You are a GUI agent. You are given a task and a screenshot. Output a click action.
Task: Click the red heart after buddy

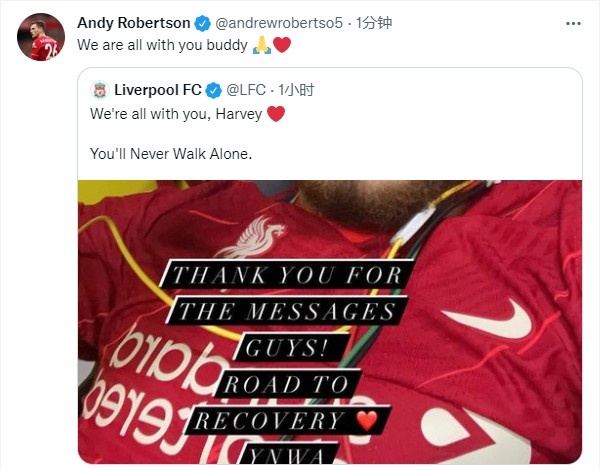(x=282, y=45)
